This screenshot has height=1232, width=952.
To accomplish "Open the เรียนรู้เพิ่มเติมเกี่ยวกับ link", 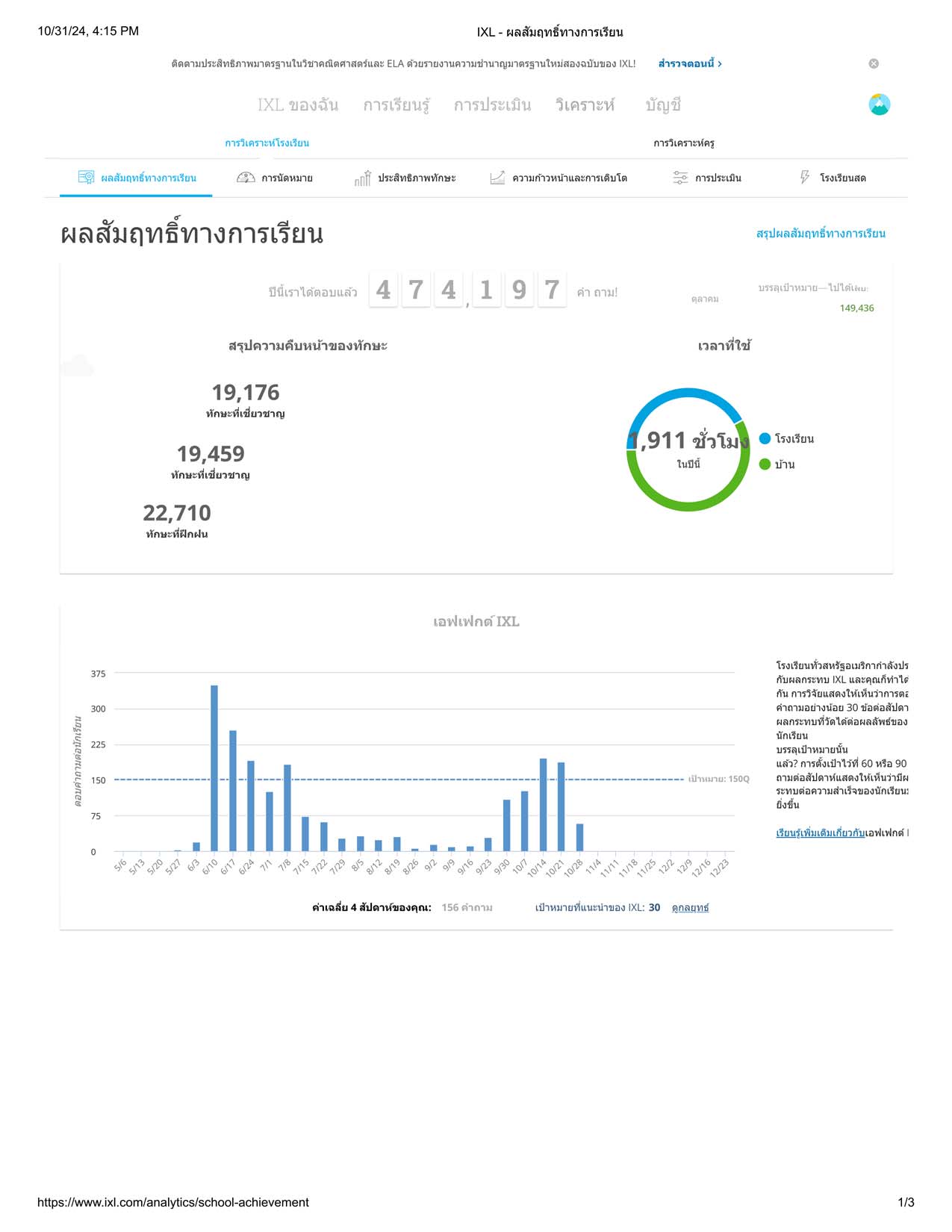I will [x=820, y=833].
